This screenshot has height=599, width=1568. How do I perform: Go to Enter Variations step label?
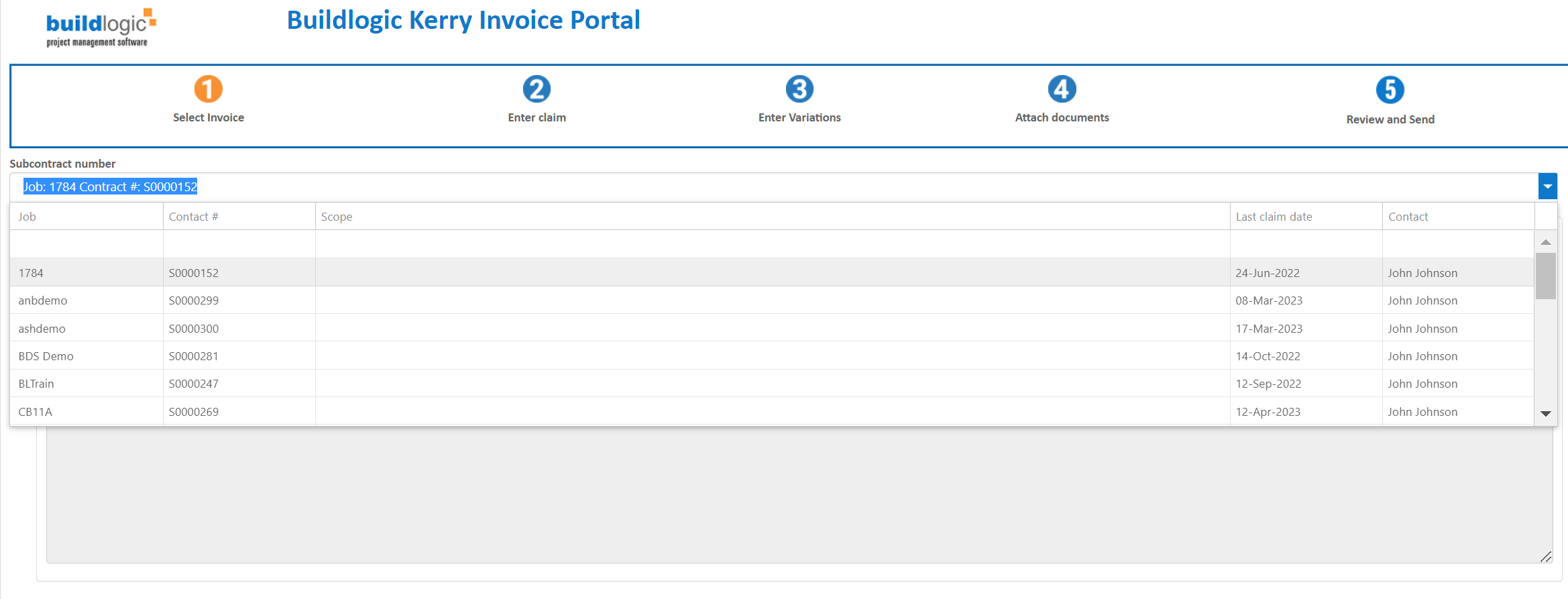[799, 117]
